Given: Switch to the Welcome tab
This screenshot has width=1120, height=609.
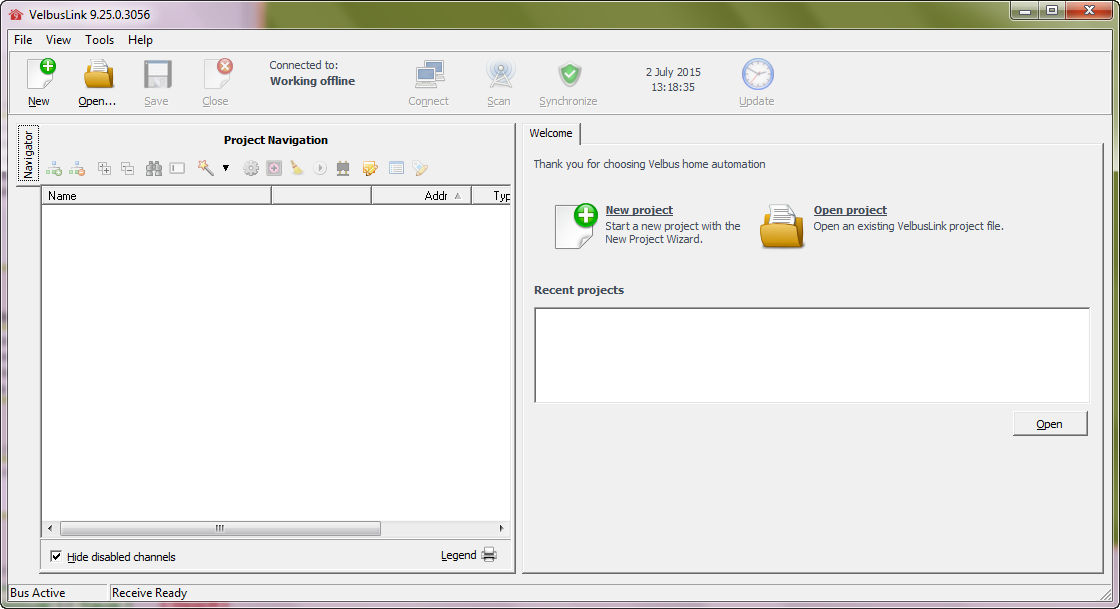Looking at the screenshot, I should coord(551,133).
